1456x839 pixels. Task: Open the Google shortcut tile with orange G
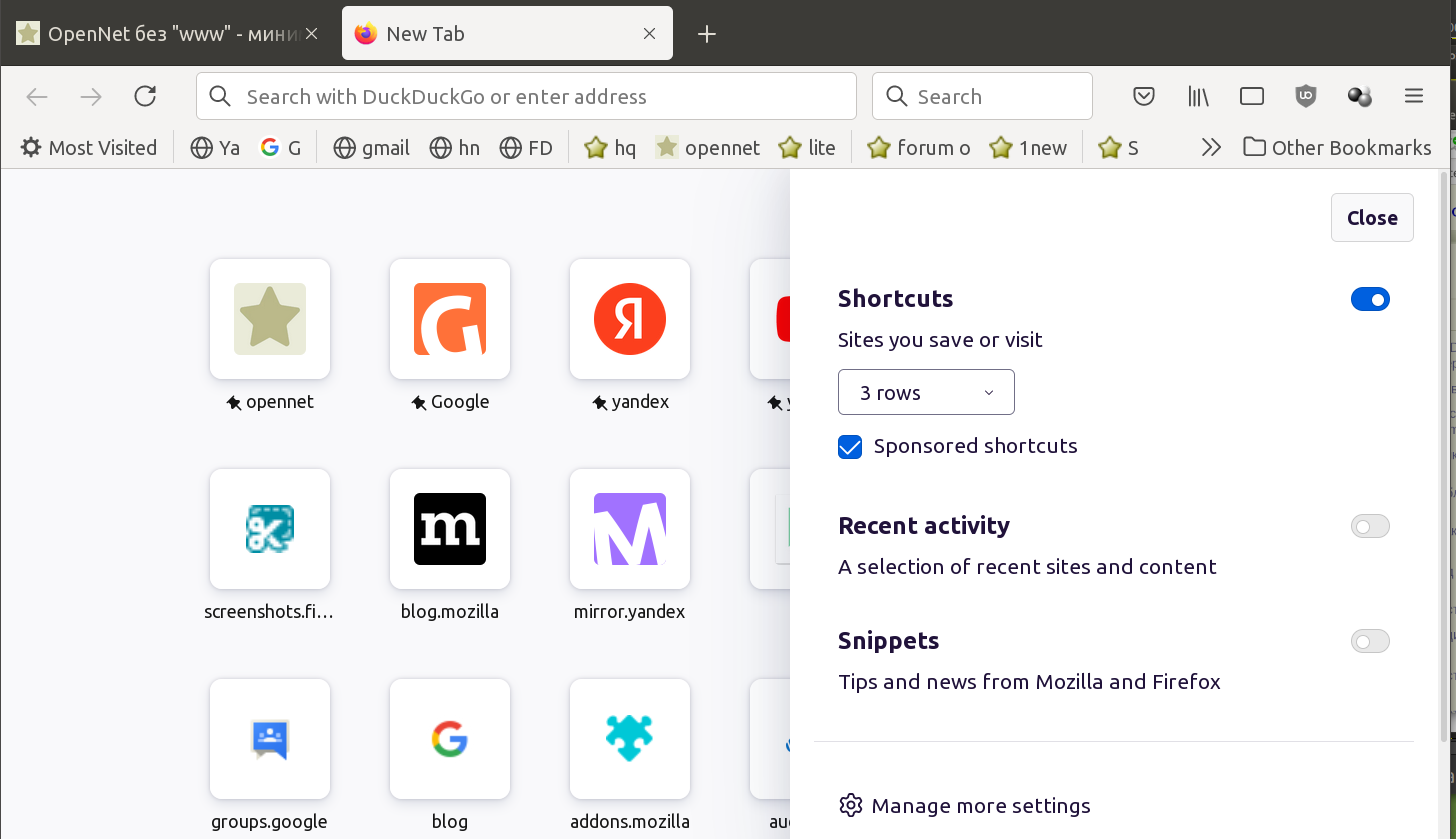(450, 319)
